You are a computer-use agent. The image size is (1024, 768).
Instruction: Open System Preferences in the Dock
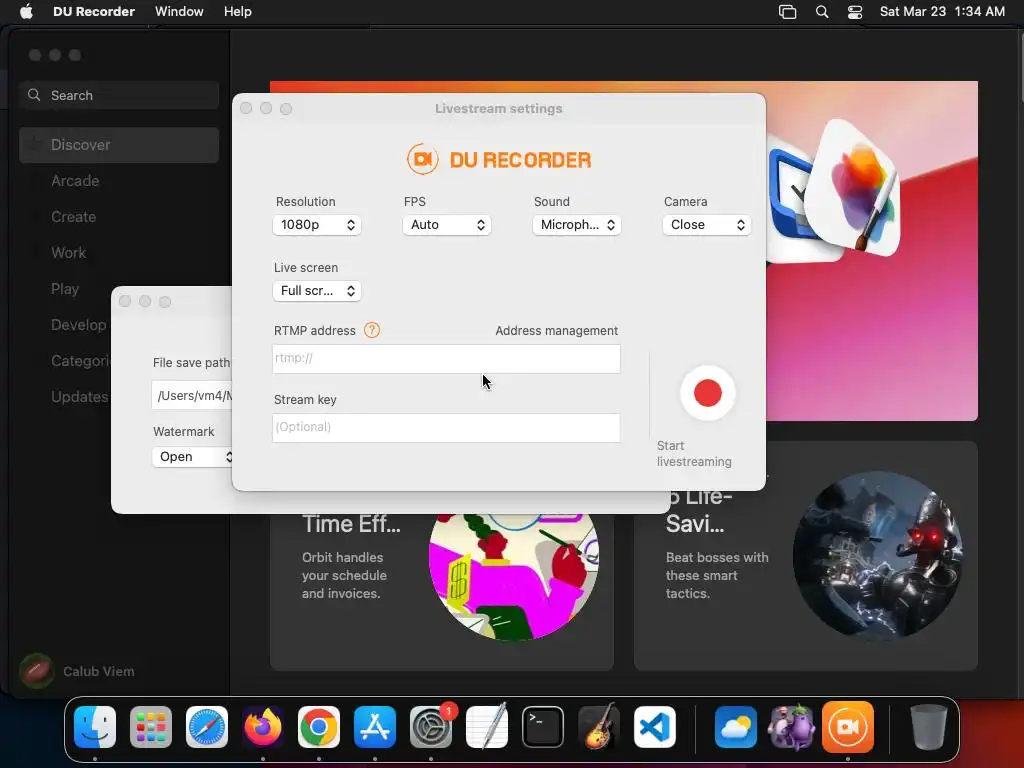(x=431, y=727)
